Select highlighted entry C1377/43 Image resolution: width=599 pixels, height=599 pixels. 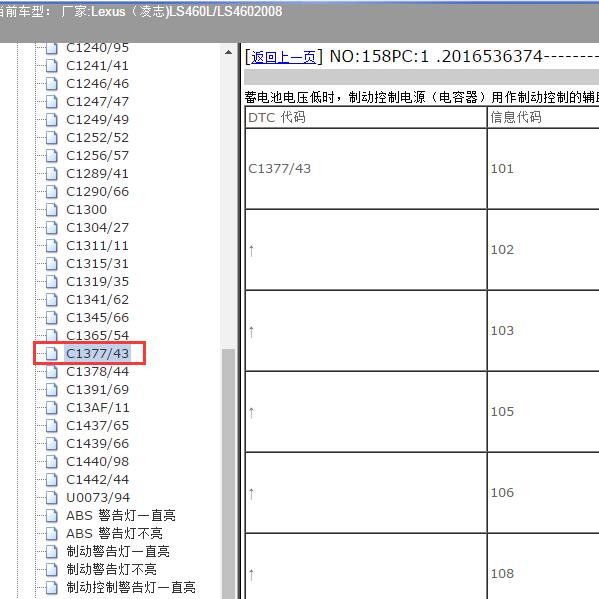pyautogui.click(x=97, y=354)
